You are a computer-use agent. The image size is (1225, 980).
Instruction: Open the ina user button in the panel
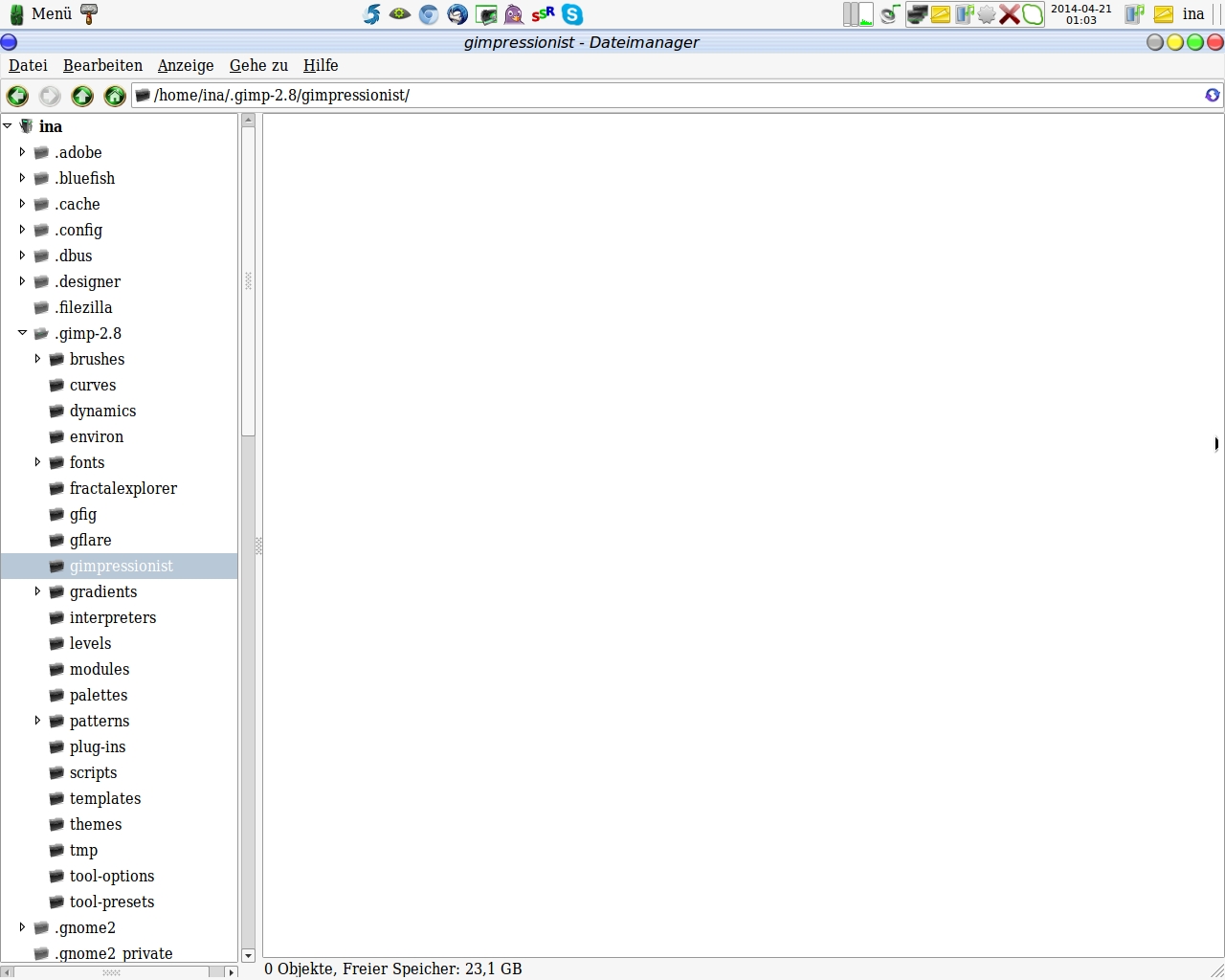tap(1193, 13)
